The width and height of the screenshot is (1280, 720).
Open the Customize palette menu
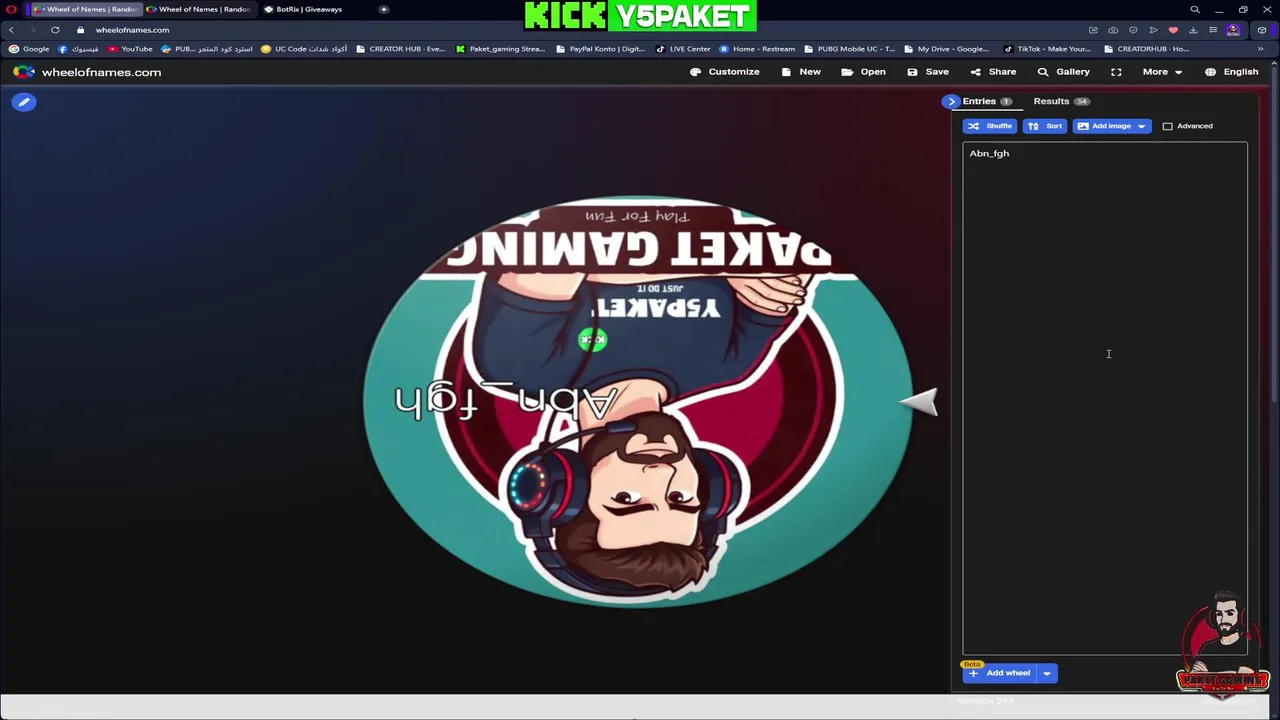tap(724, 72)
